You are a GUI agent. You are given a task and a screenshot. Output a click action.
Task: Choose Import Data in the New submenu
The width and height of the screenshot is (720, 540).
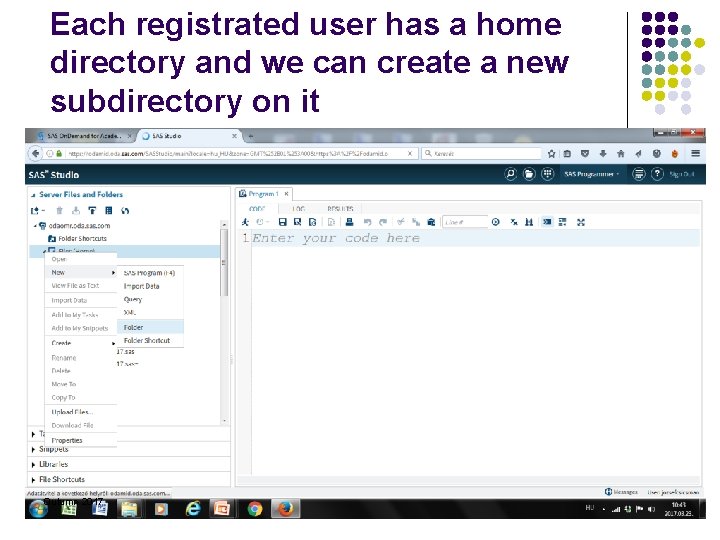(x=150, y=286)
